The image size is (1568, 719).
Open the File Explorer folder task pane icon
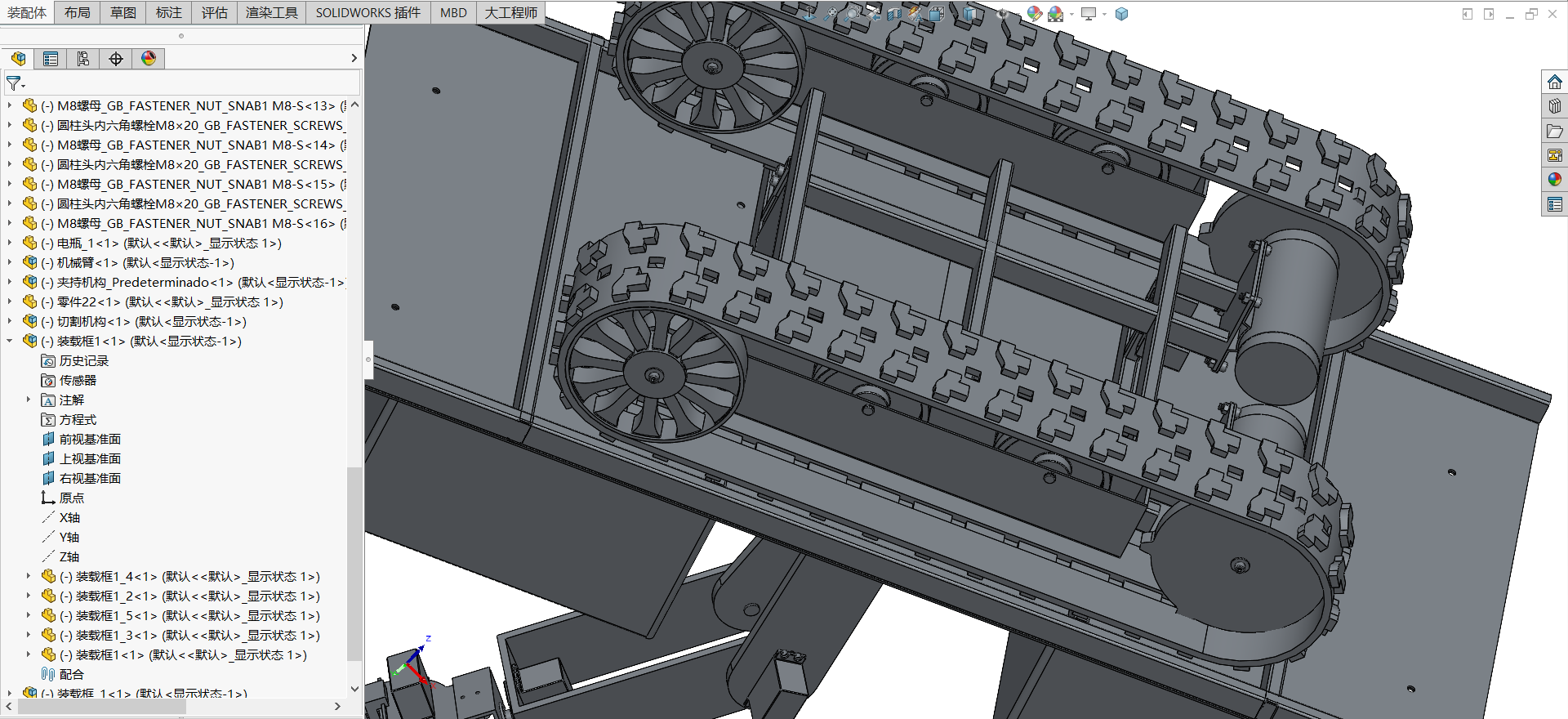[1554, 131]
